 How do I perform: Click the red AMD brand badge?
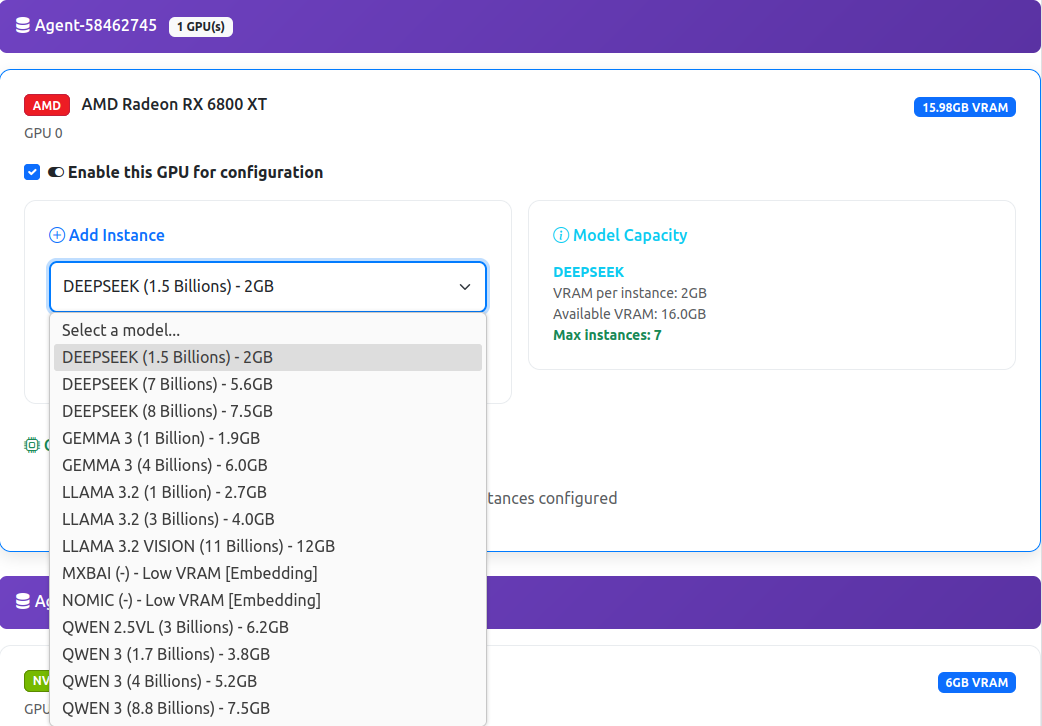(47, 106)
